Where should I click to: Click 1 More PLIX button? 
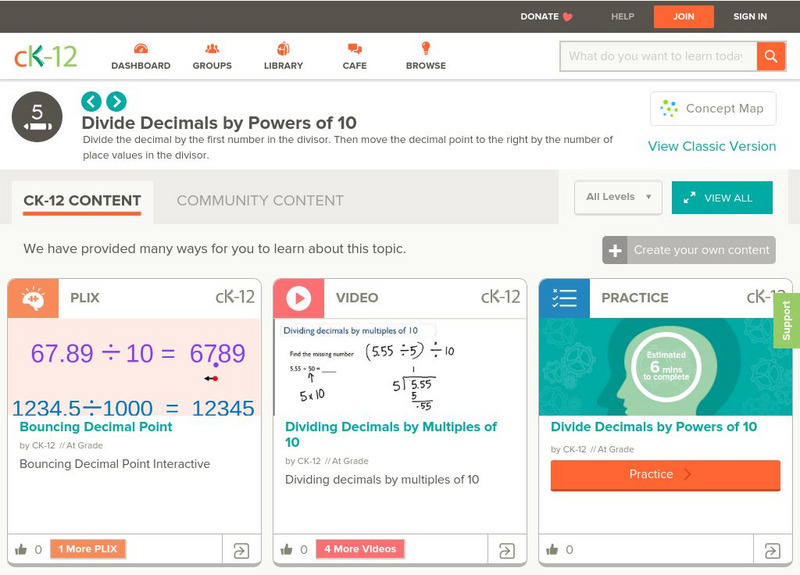click(88, 549)
